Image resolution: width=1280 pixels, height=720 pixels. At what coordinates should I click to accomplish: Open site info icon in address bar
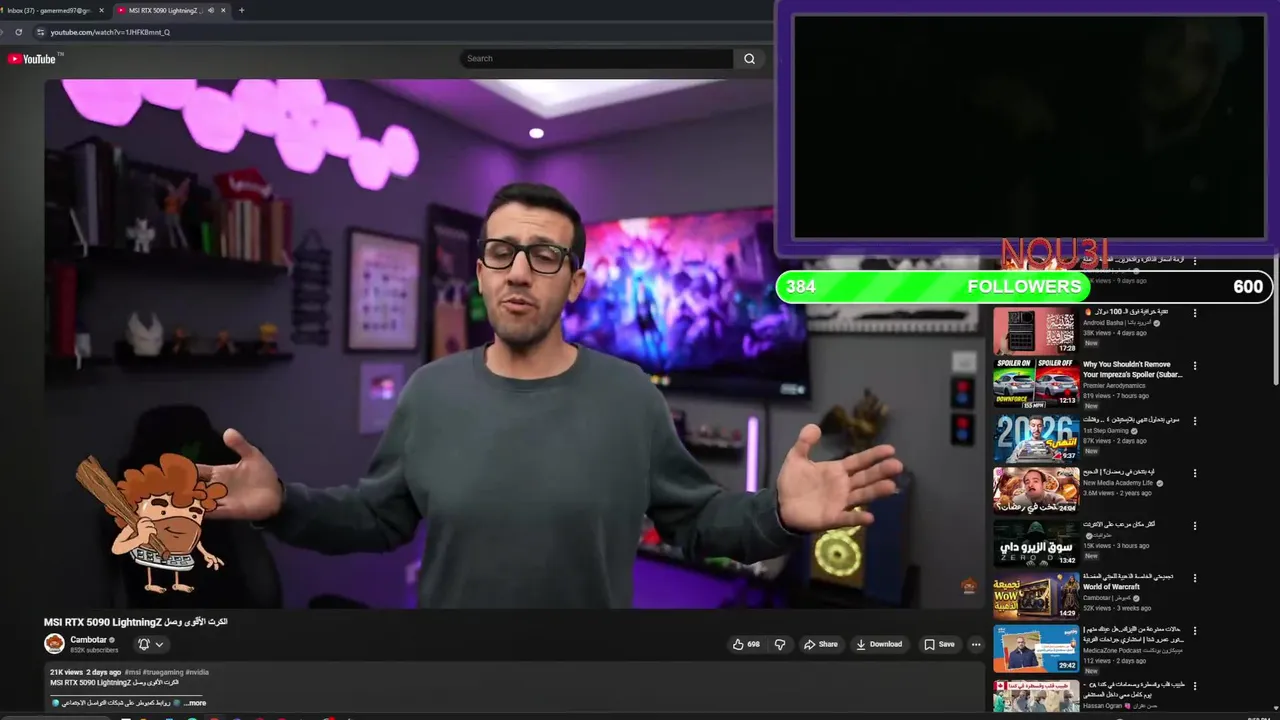coord(40,32)
